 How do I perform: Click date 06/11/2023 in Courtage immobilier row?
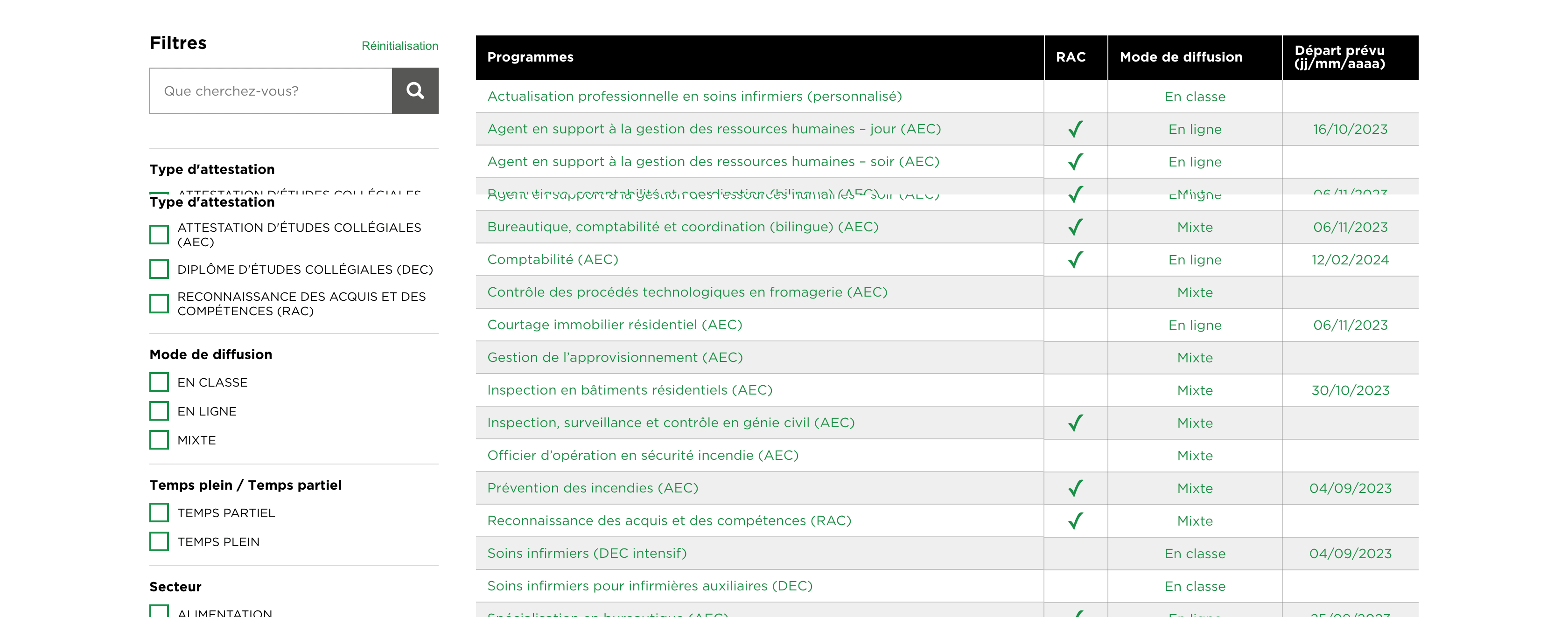(x=1350, y=325)
